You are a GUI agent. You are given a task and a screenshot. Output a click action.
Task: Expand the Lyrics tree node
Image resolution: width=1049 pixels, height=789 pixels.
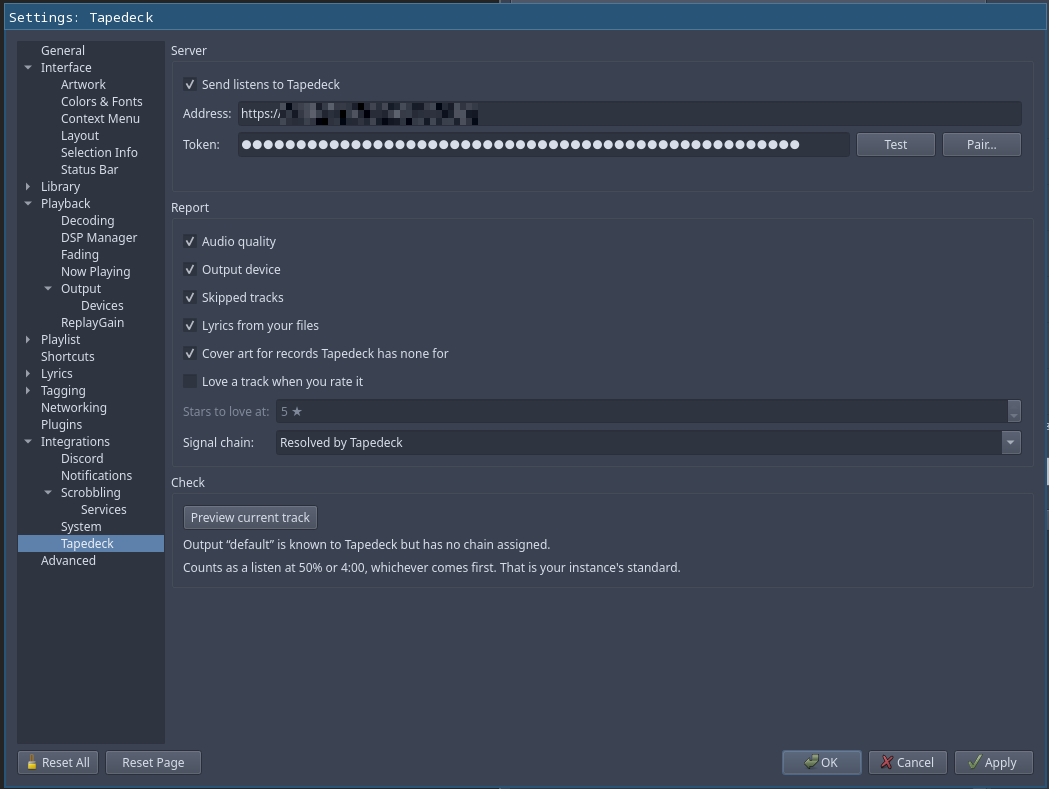click(28, 373)
